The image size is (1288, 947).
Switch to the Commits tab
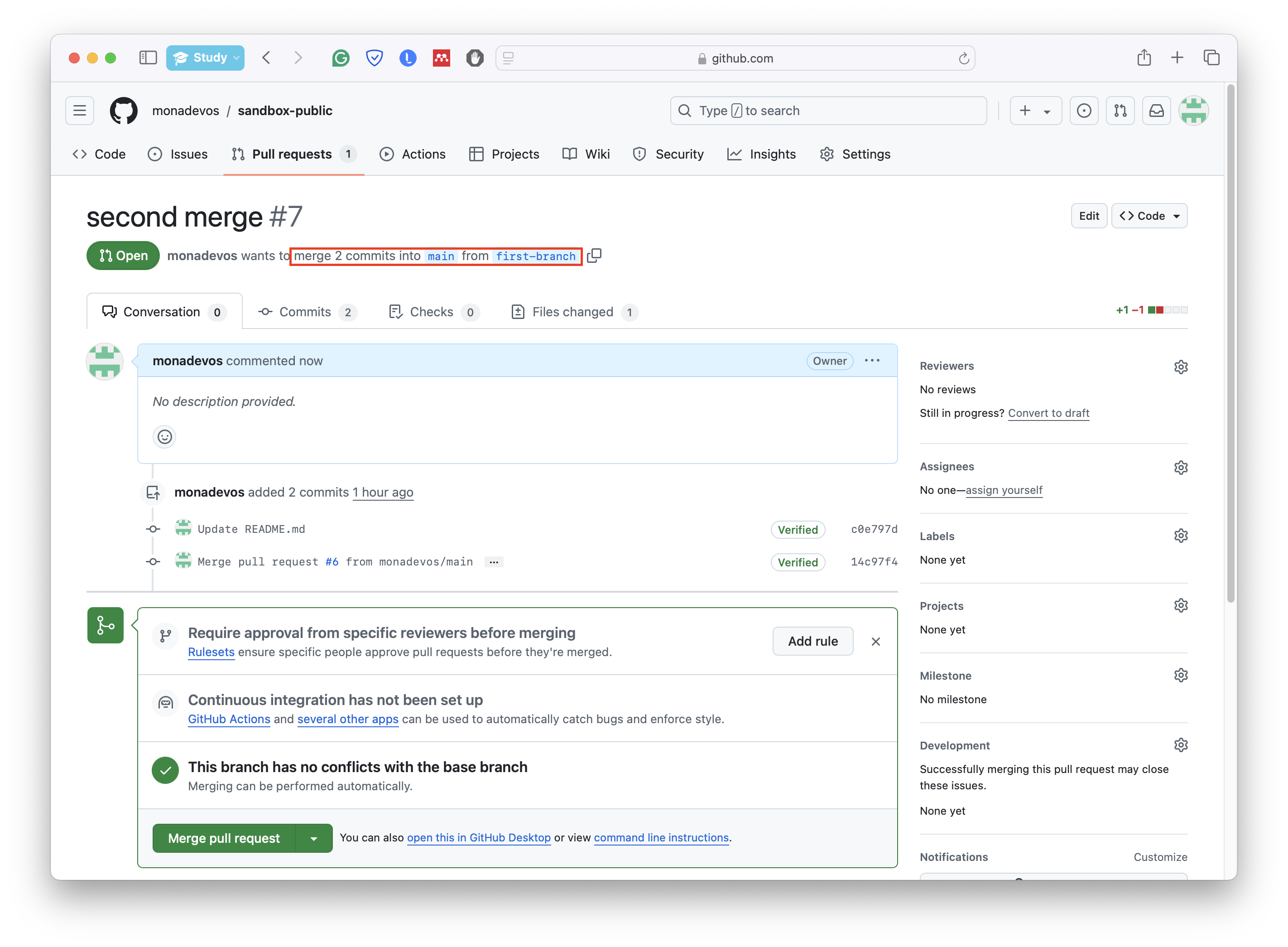point(308,312)
